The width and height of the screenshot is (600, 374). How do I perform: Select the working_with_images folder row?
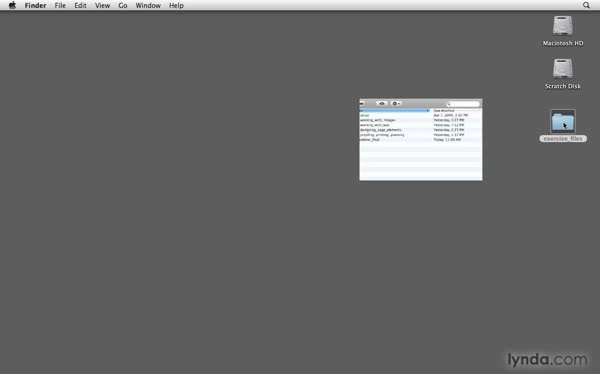(421, 120)
